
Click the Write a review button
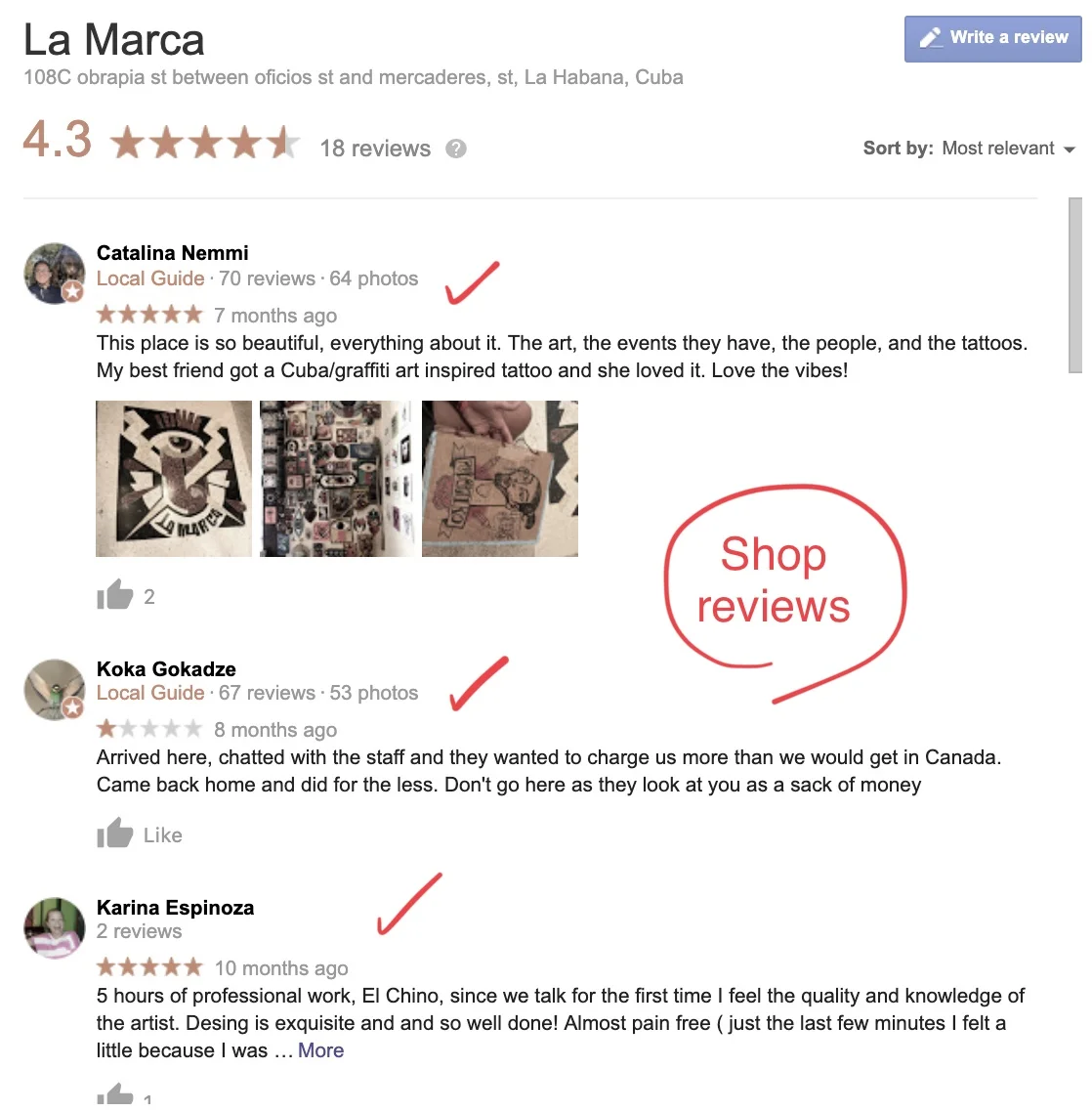[x=992, y=39]
